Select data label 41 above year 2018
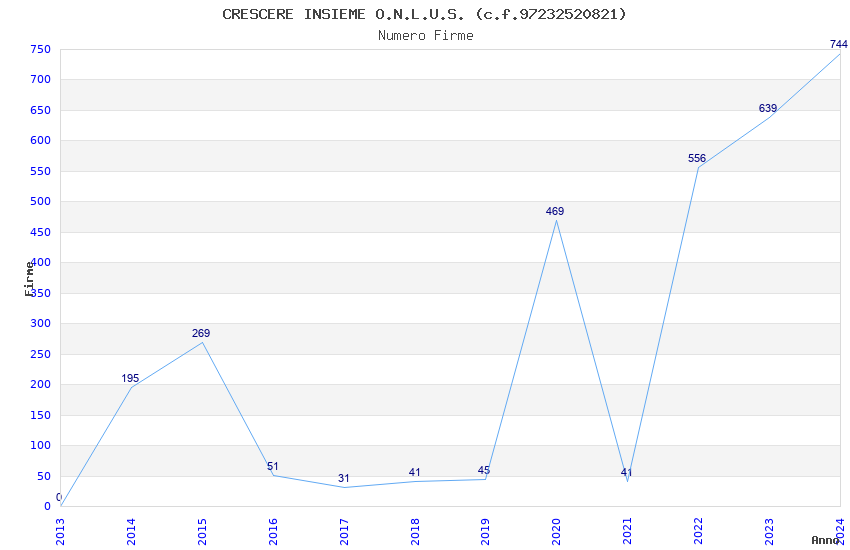 pos(414,473)
